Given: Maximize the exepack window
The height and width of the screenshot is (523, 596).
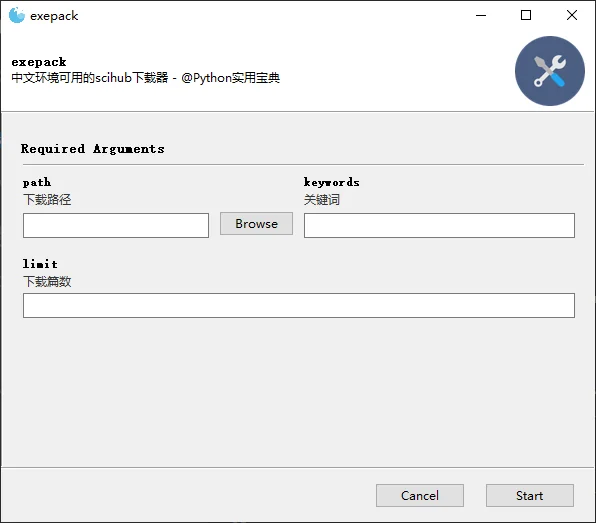Looking at the screenshot, I should (526, 15).
